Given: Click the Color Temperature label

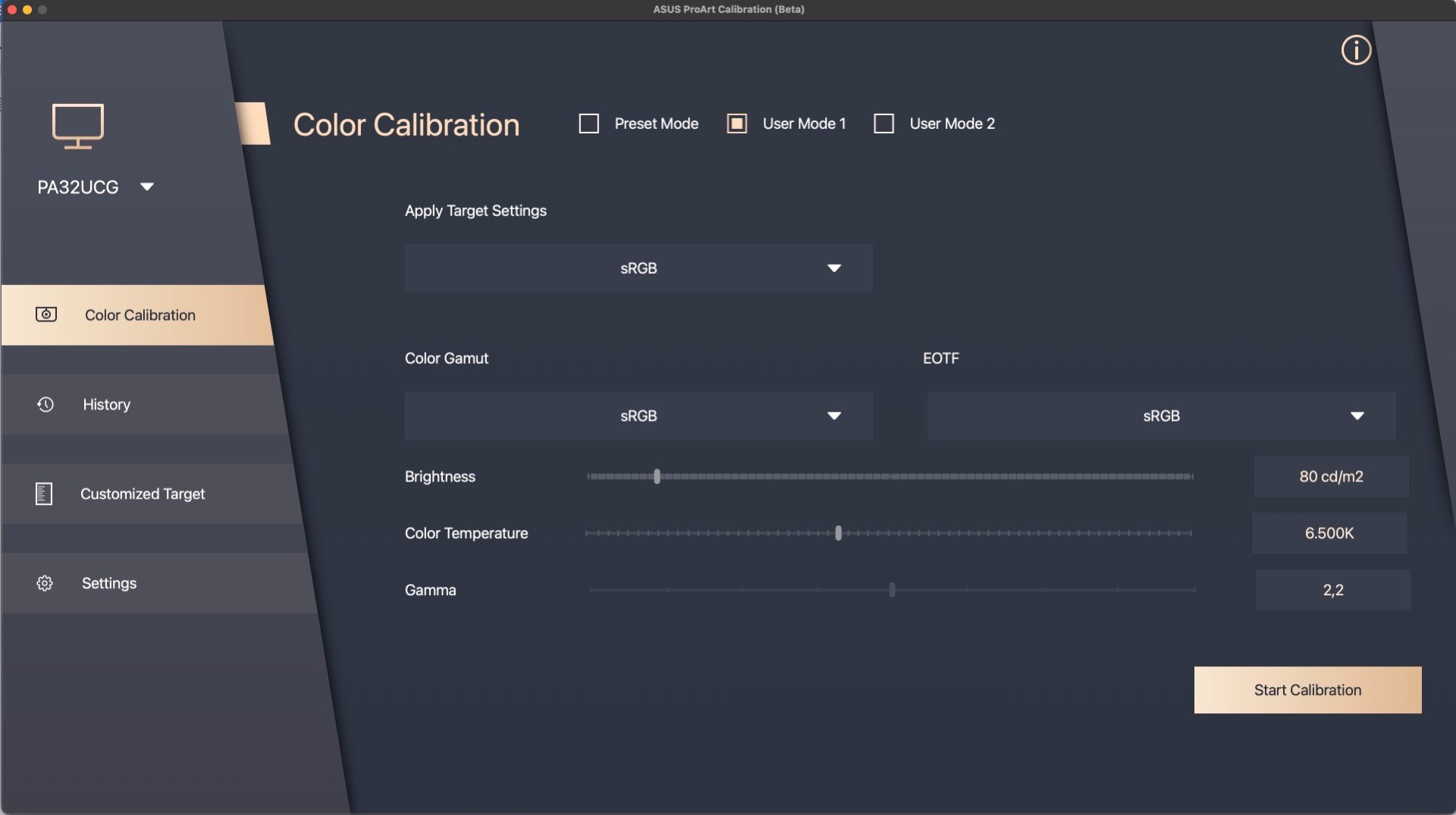Looking at the screenshot, I should [466, 533].
